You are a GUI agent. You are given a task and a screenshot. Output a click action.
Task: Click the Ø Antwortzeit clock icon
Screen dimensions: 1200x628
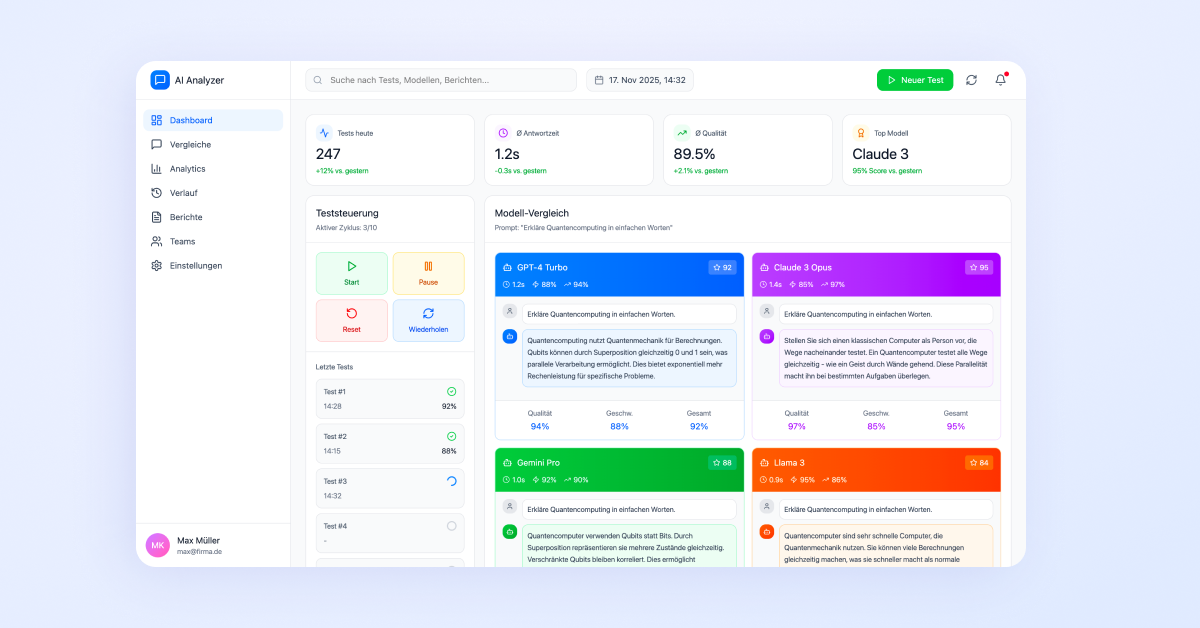point(503,132)
